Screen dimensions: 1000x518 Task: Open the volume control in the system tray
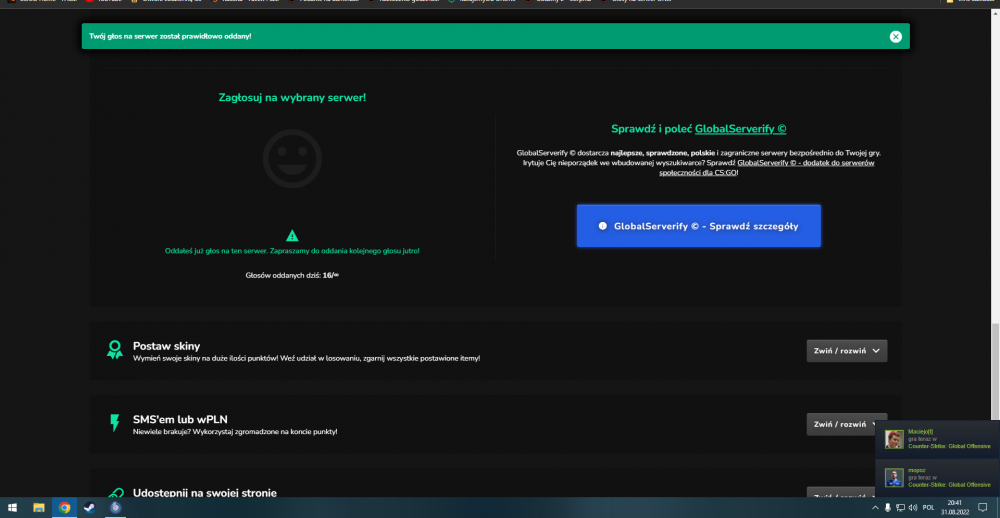point(913,508)
